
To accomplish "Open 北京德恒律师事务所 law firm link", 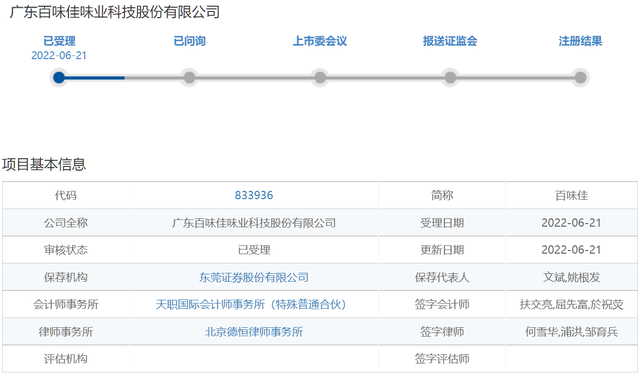I will pos(254,332).
